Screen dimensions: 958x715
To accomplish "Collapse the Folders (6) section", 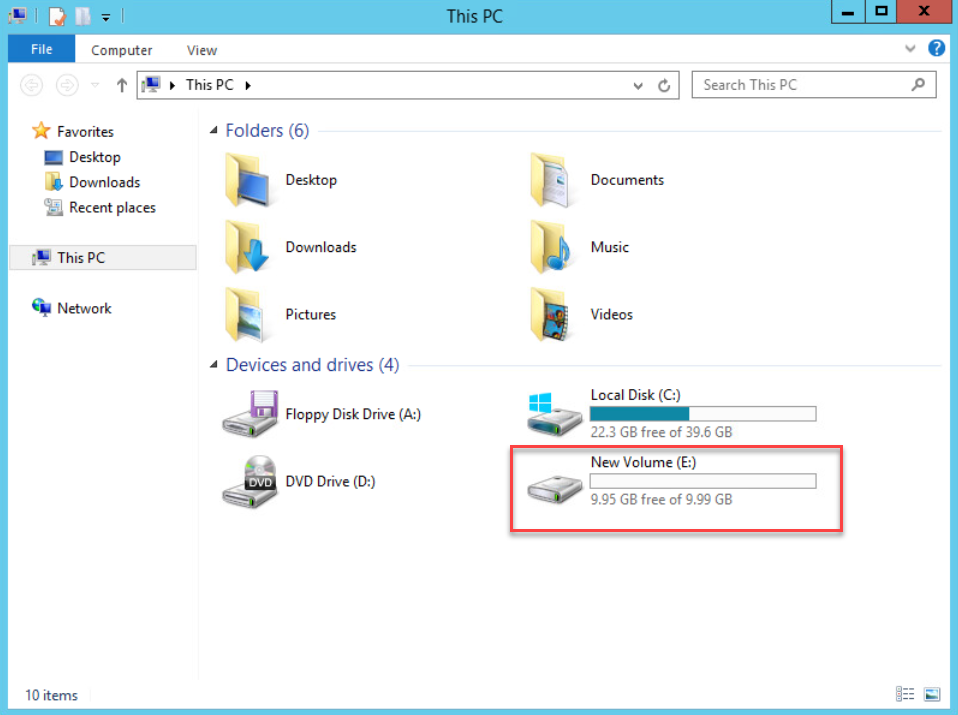I will (214, 130).
